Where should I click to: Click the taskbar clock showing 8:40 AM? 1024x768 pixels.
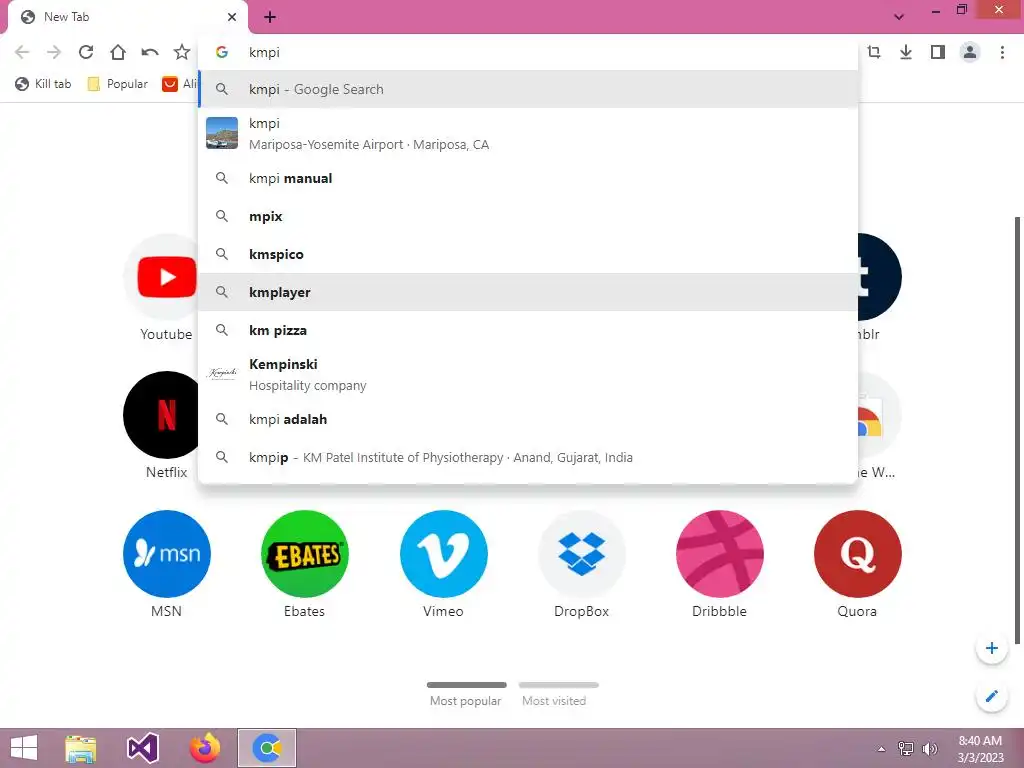point(980,748)
